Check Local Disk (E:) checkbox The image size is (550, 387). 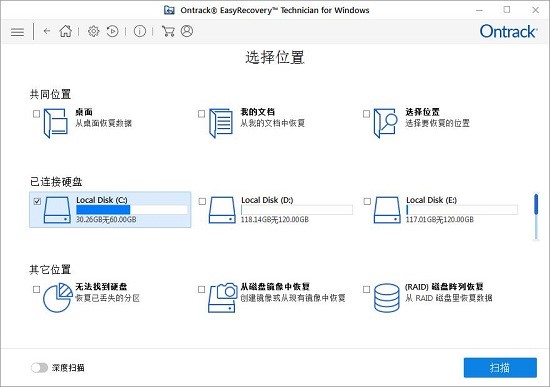click(x=367, y=201)
